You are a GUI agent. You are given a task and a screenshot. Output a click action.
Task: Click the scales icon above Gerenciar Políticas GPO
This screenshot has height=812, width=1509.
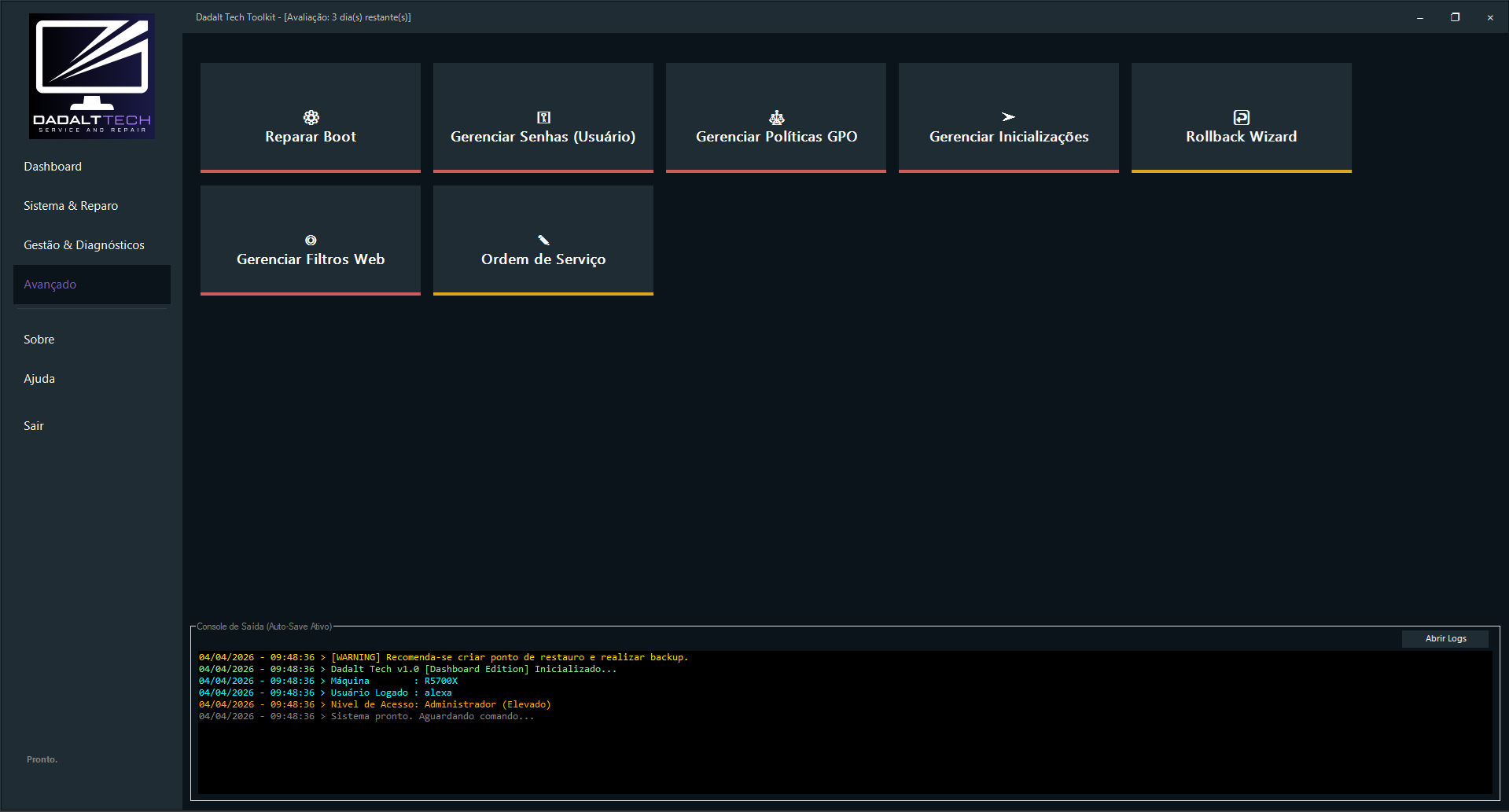[776, 118]
